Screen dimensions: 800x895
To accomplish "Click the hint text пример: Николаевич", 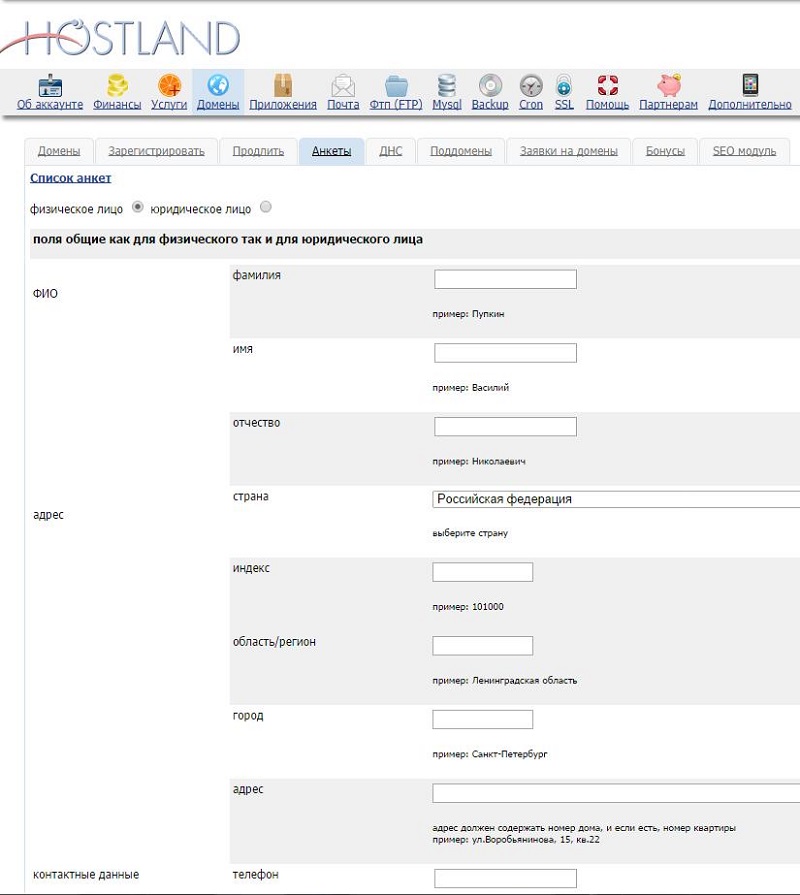I will pyautogui.click(x=479, y=461).
